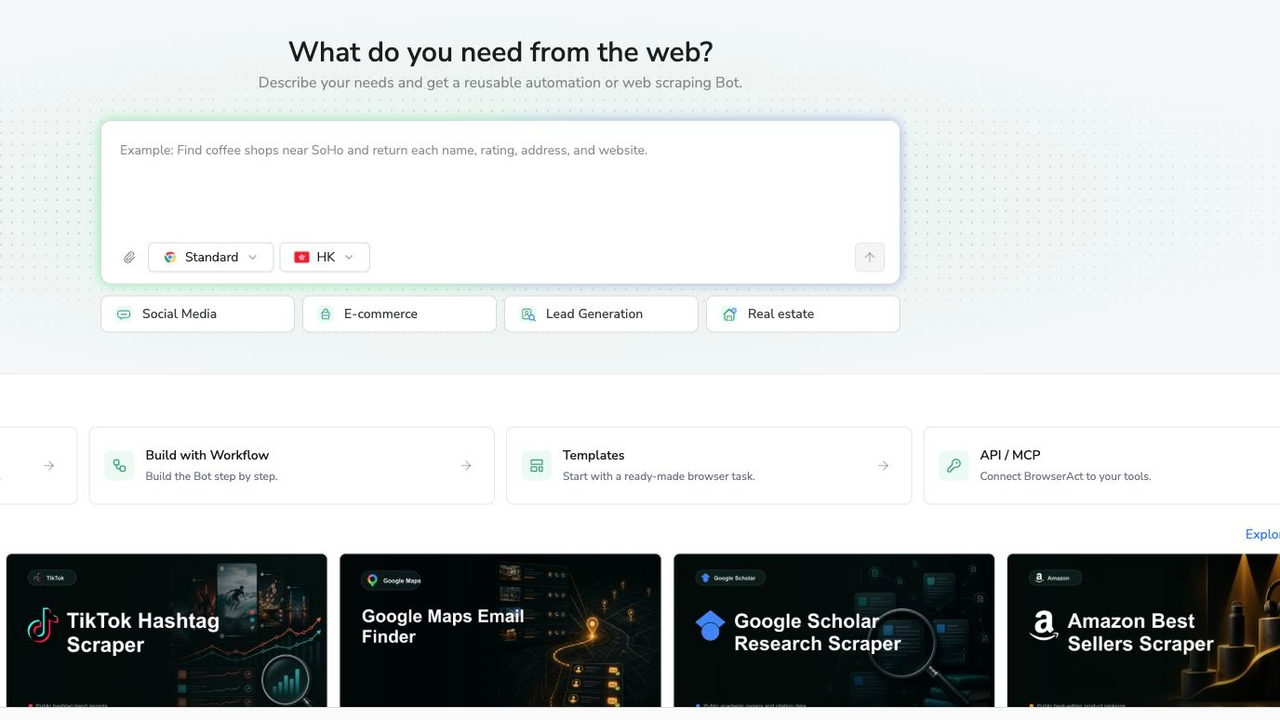The height and width of the screenshot is (720, 1280).
Task: Open the Google Scholar Research Scraper template
Action: click(x=834, y=630)
